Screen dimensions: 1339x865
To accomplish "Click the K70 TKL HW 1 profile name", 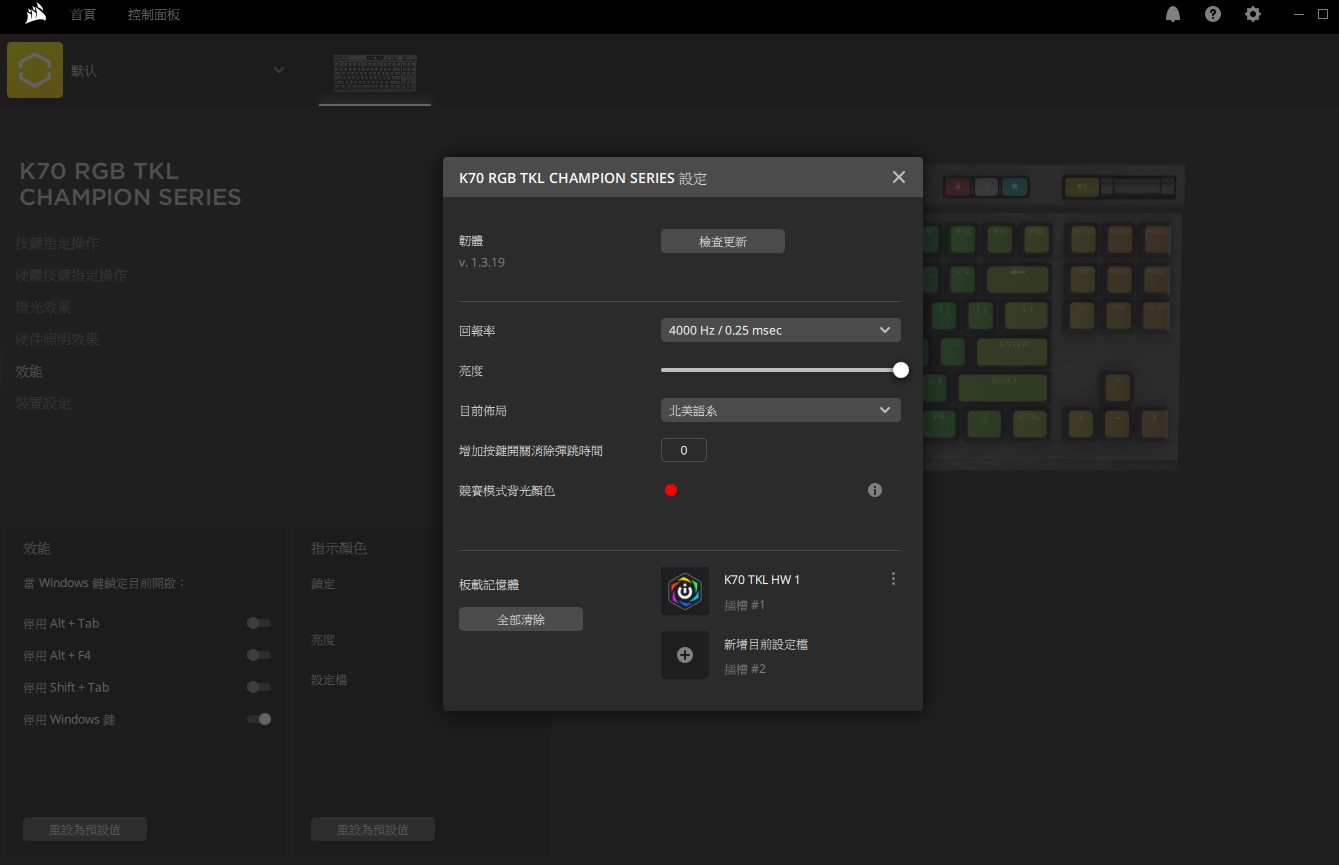I will tap(762, 580).
